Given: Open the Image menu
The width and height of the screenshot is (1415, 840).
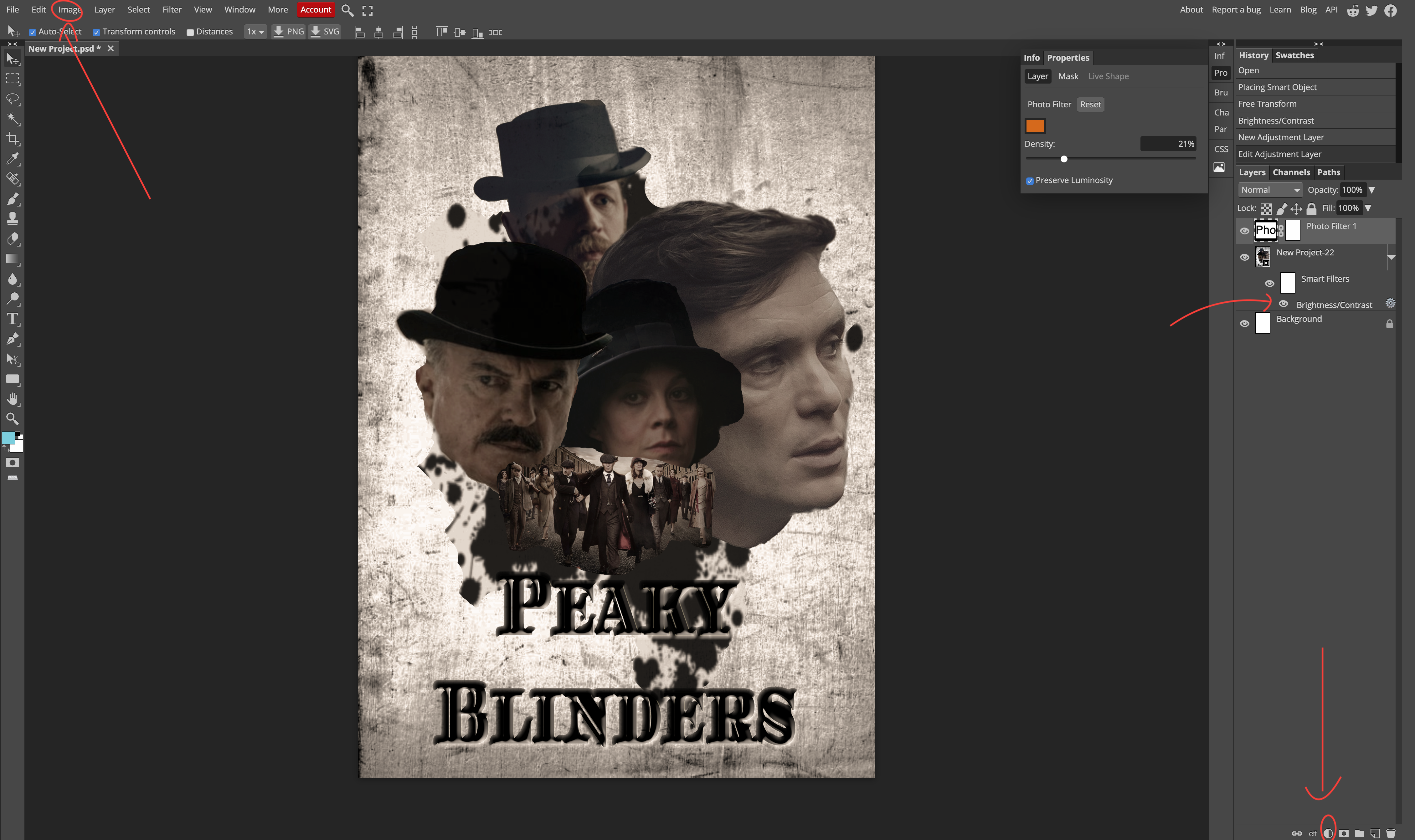Looking at the screenshot, I should point(69,10).
